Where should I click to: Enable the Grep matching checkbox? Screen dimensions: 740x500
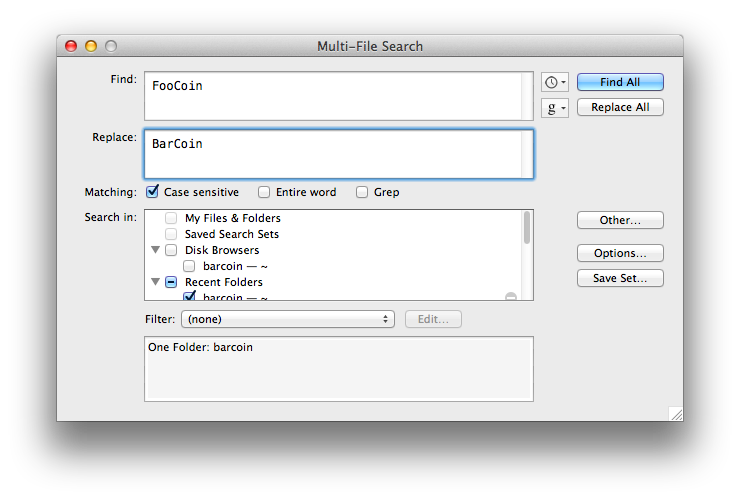(362, 192)
